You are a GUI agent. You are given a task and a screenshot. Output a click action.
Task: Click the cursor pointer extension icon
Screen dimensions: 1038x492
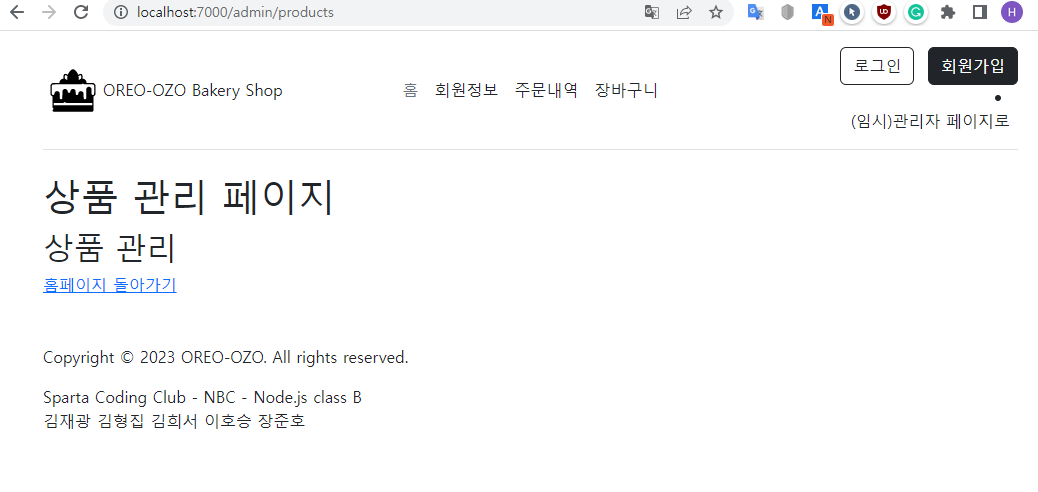853,12
